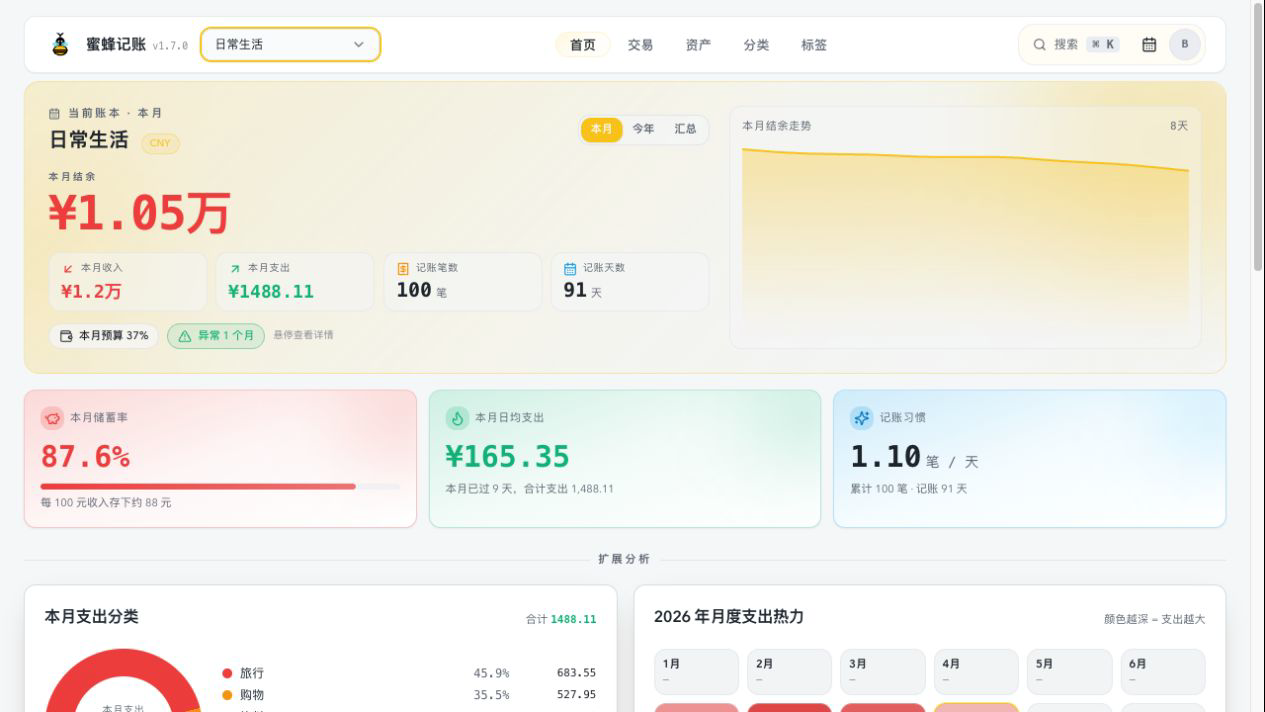Image resolution: width=1265 pixels, height=712 pixels.
Task: Select the 4月 heatmap cell
Action: [976, 672]
